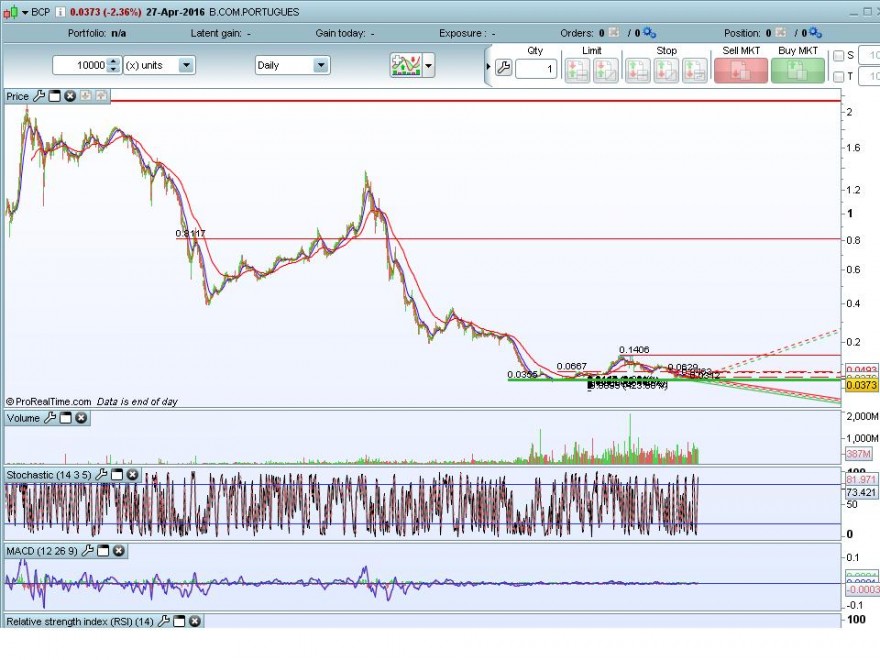The image size is (880, 660).
Task: Close the Stochastic panel
Action: click(x=132, y=475)
